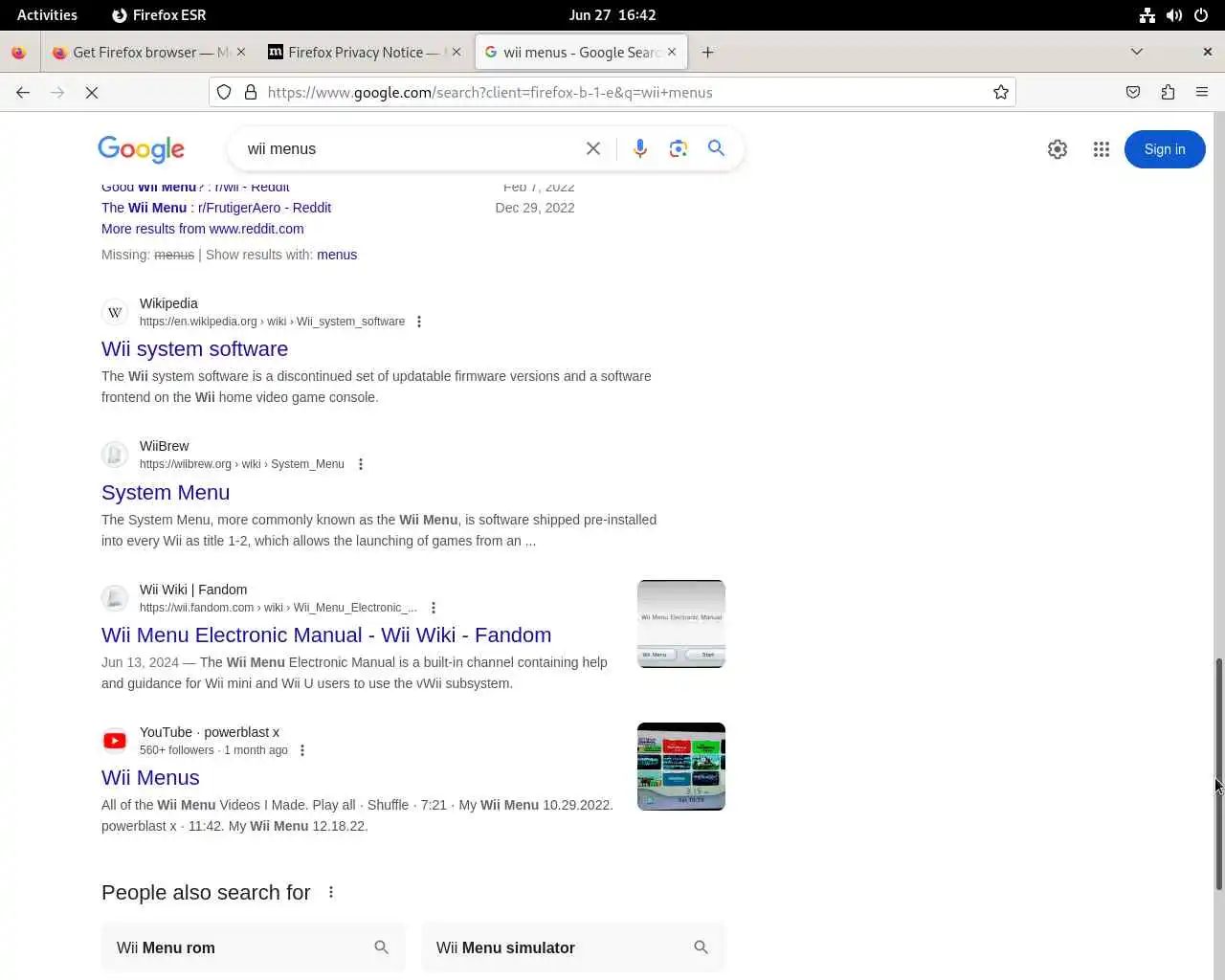Open more options for WiiBrew result
Viewport: 1225px width, 980px height.
point(361,464)
